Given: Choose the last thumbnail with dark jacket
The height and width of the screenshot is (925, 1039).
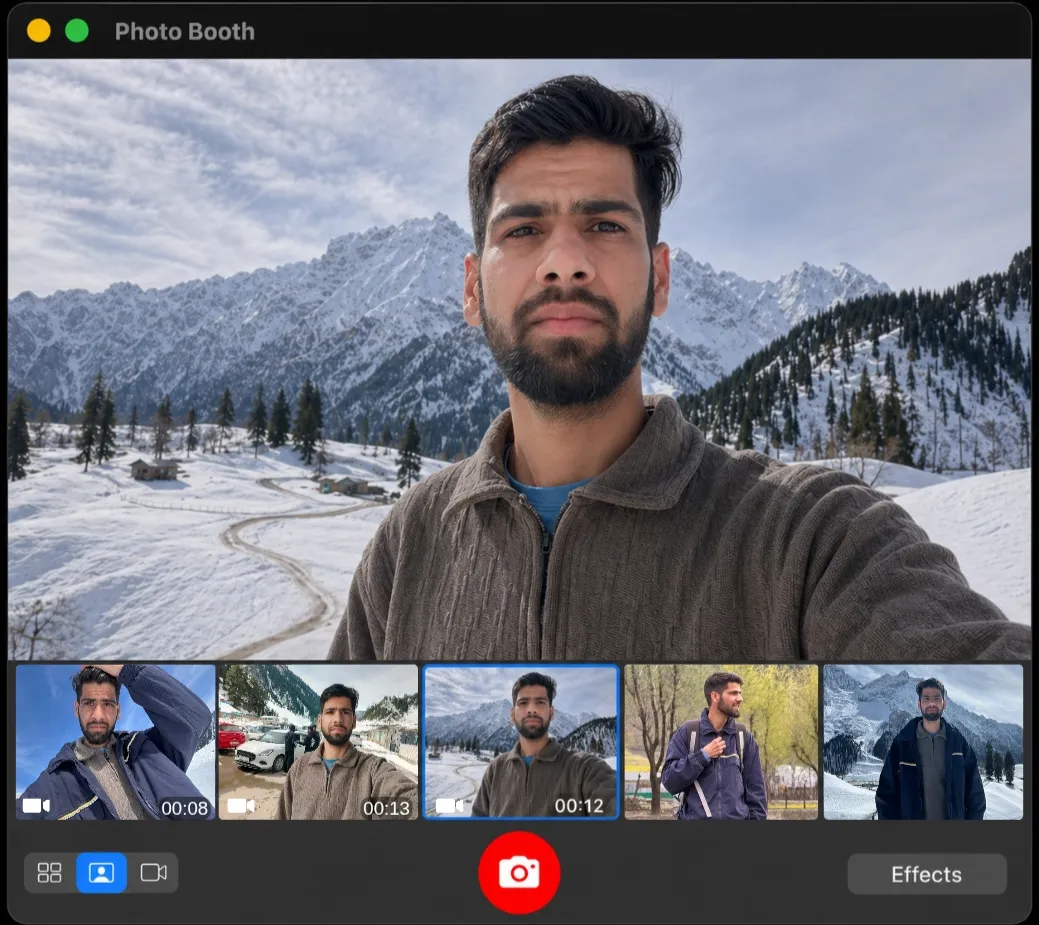Looking at the screenshot, I should pos(923,741).
